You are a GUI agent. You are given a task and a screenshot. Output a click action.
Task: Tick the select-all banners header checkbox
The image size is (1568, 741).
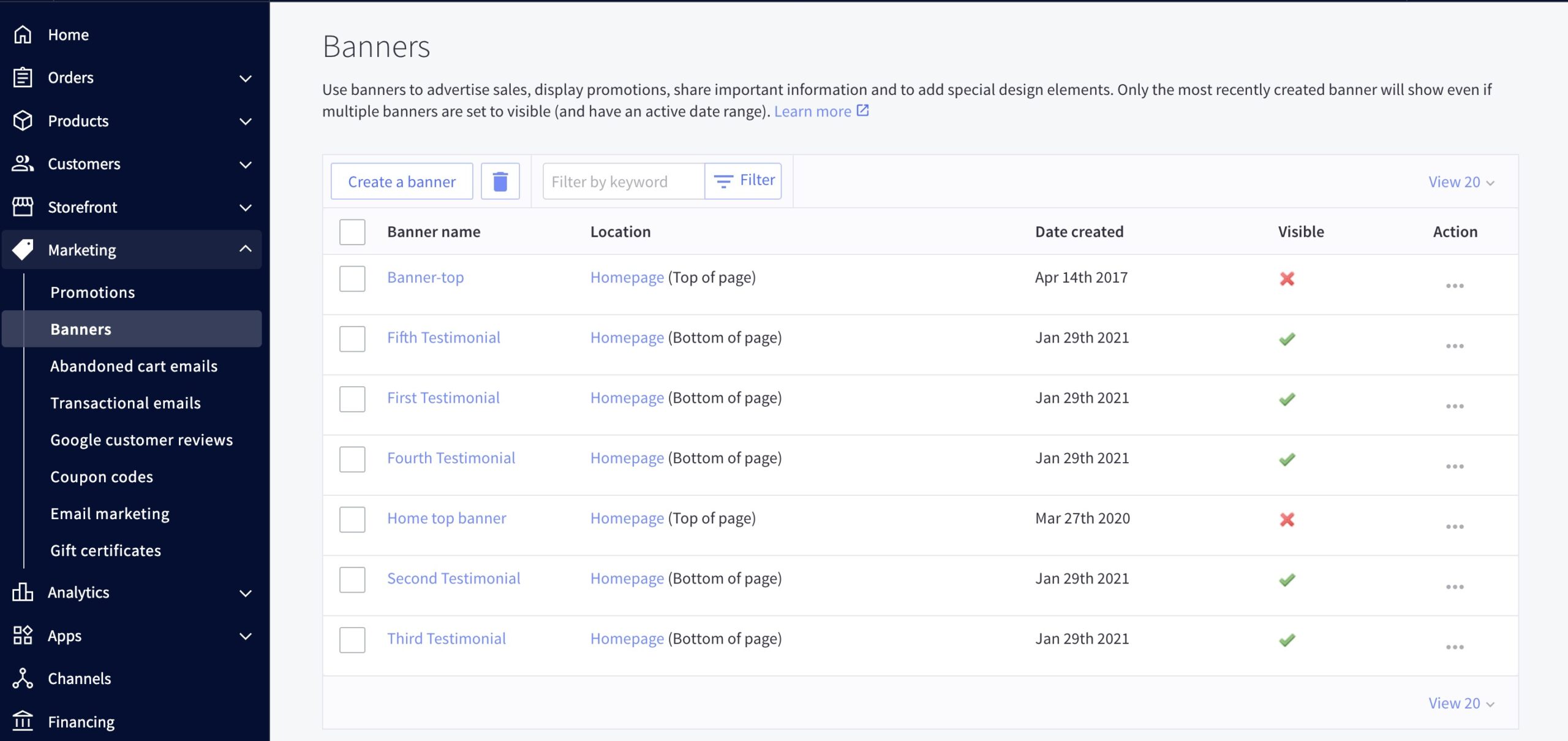tap(352, 232)
